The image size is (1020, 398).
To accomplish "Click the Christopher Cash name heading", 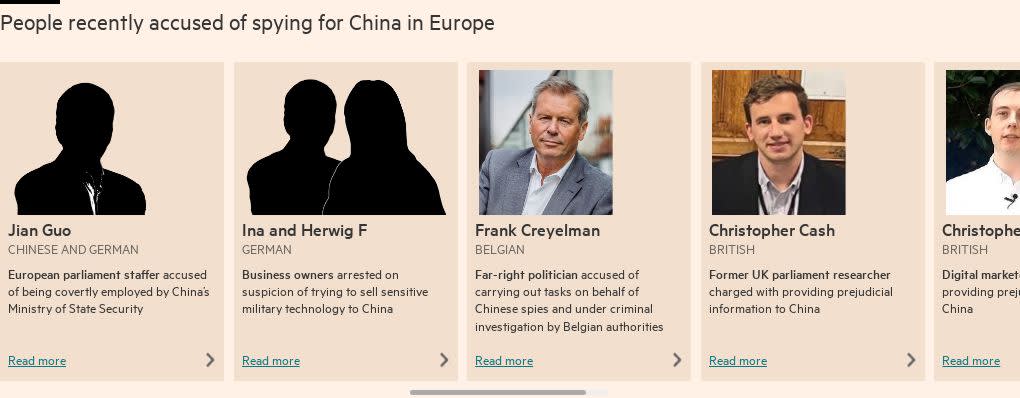I will 772,231.
